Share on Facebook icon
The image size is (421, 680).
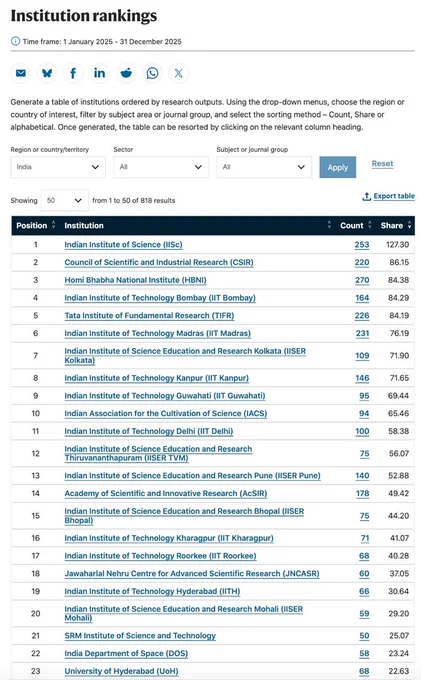coord(73,73)
